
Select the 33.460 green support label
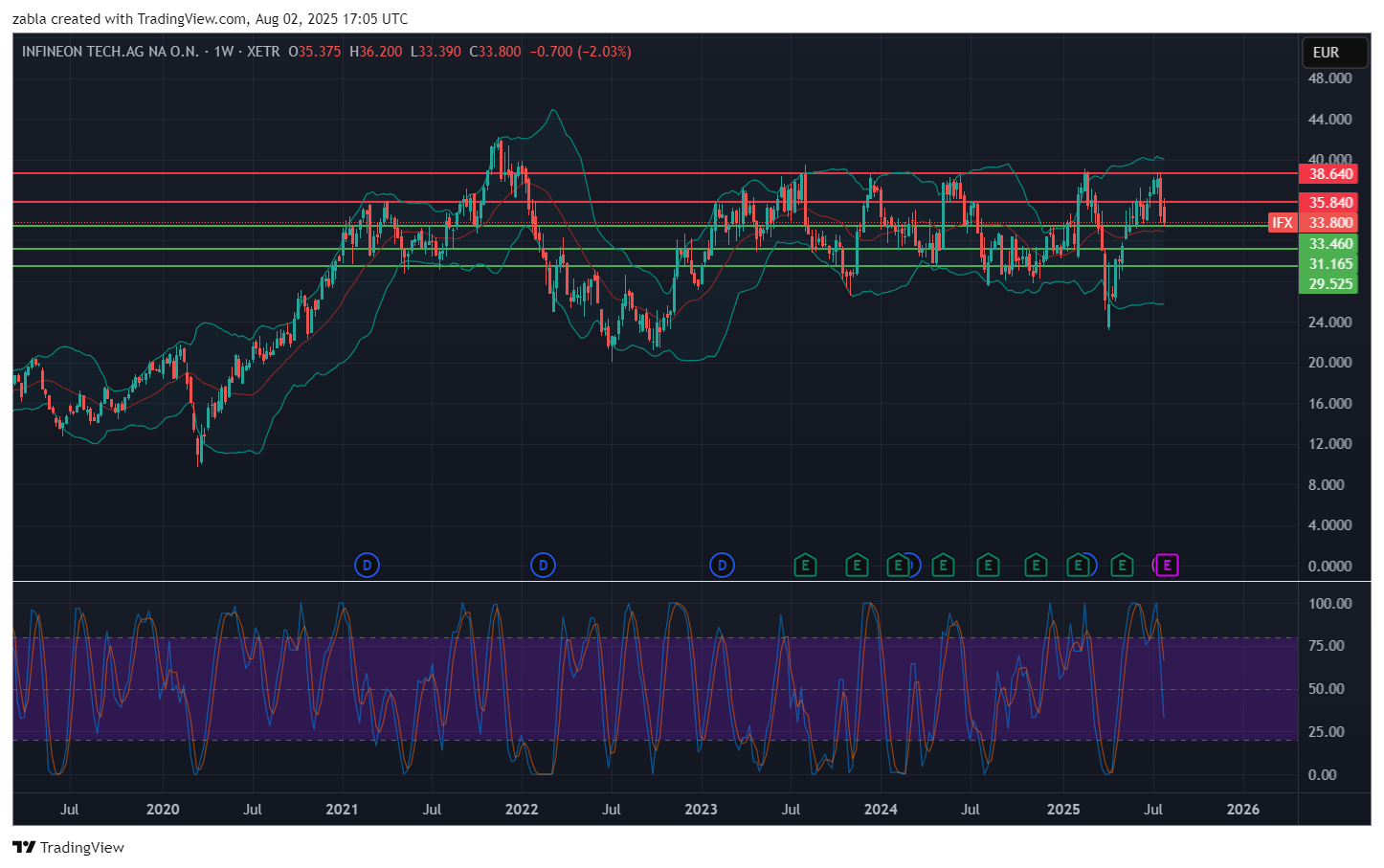click(1328, 244)
